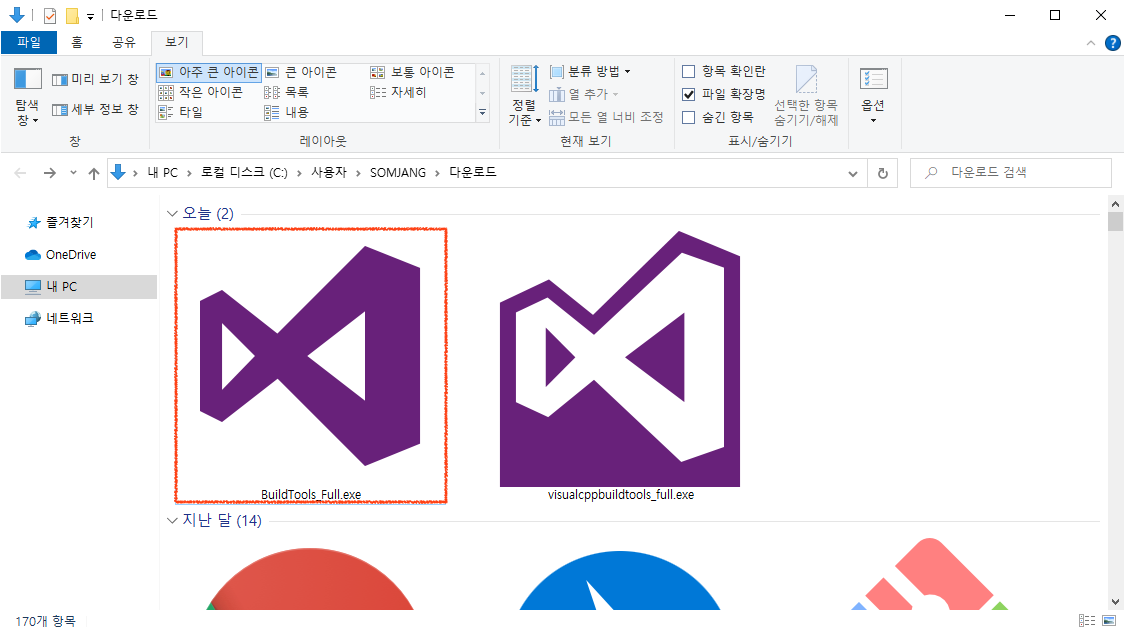Switch to details view in status bar

(x=1087, y=620)
